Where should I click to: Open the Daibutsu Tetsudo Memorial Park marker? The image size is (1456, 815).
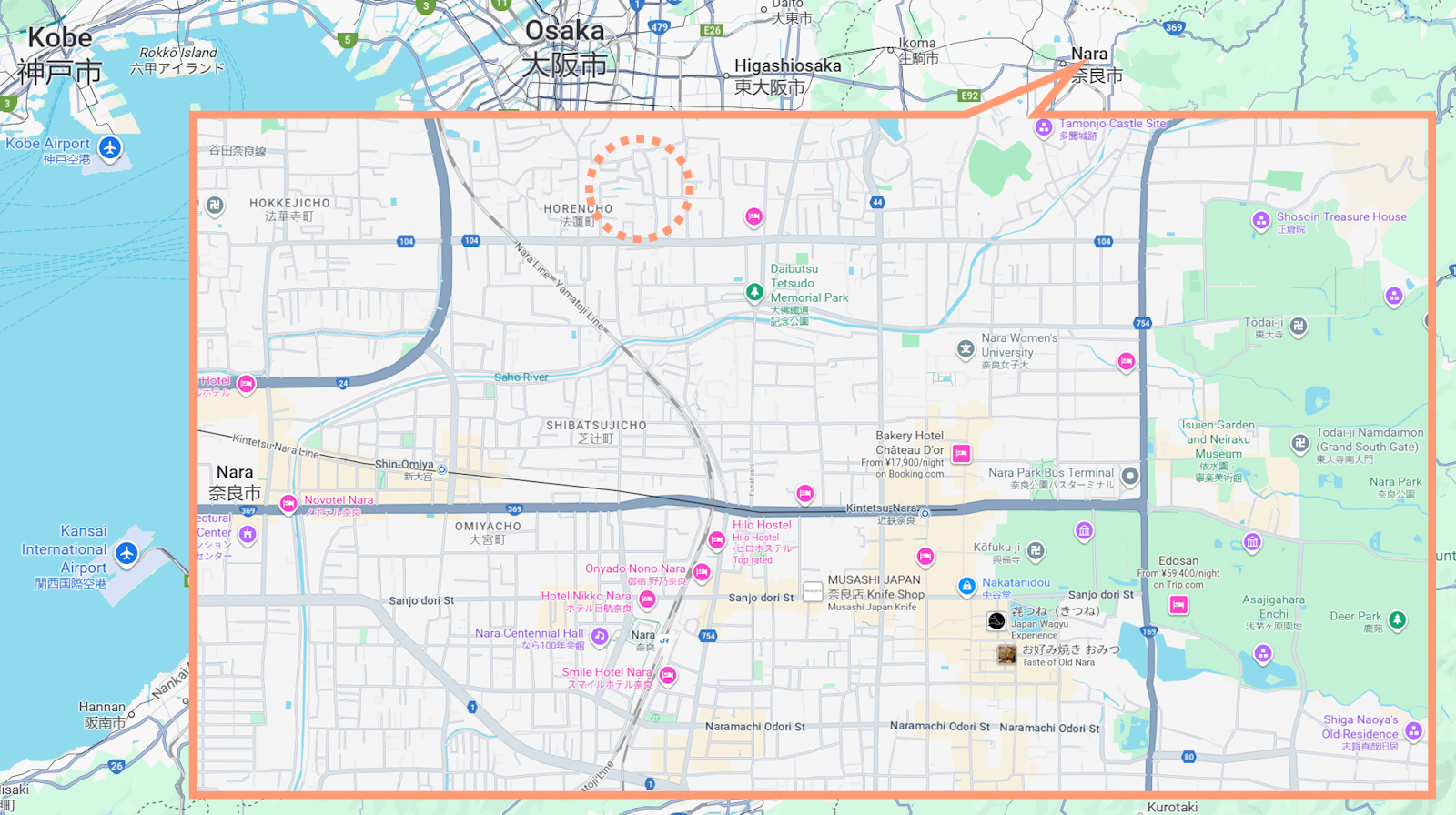point(754,292)
